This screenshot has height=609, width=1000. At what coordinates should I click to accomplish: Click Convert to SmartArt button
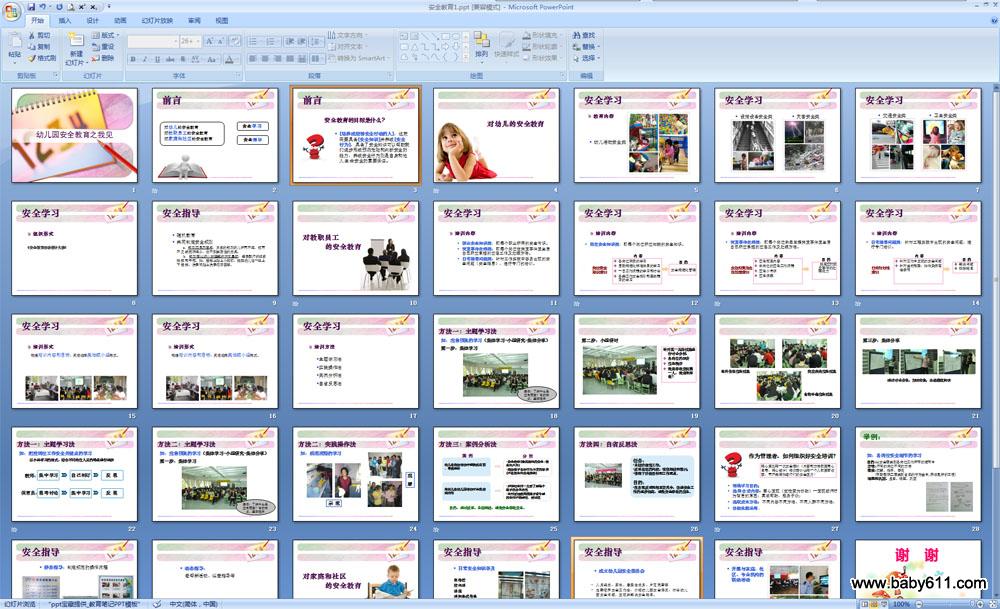point(357,58)
